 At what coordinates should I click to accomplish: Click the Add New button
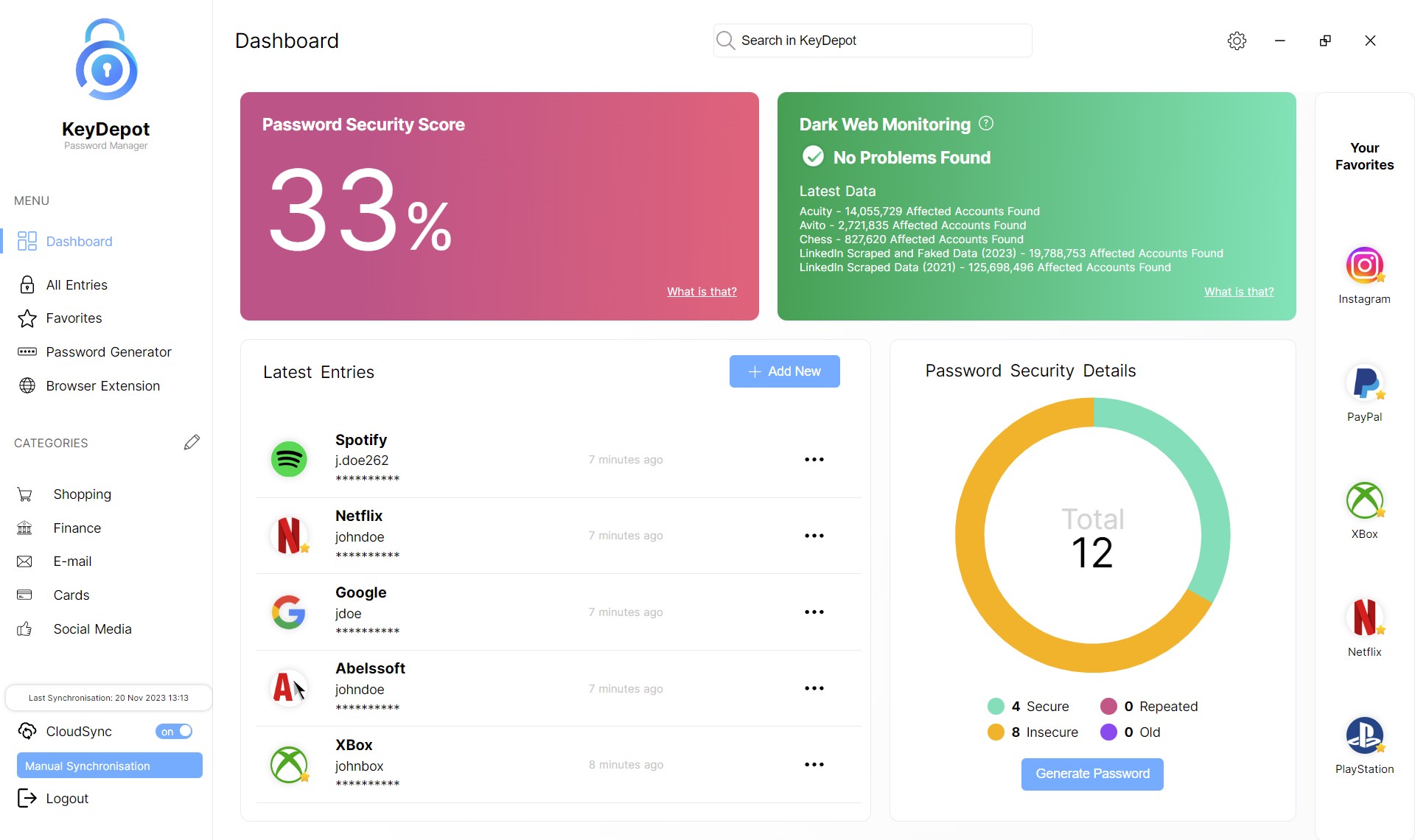pos(784,371)
